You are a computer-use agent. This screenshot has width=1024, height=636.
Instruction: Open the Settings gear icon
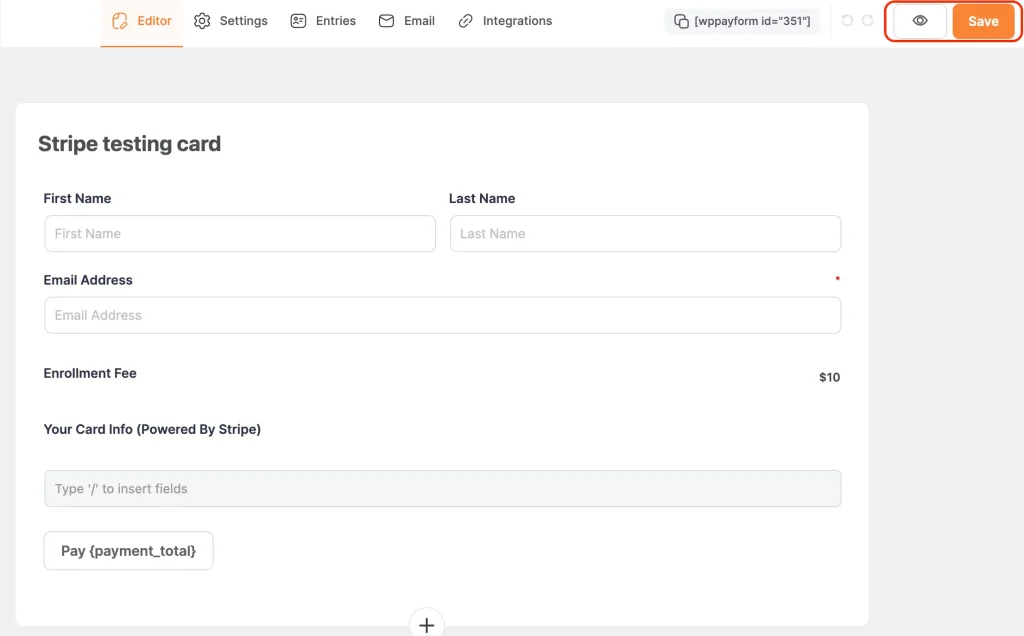coord(202,20)
